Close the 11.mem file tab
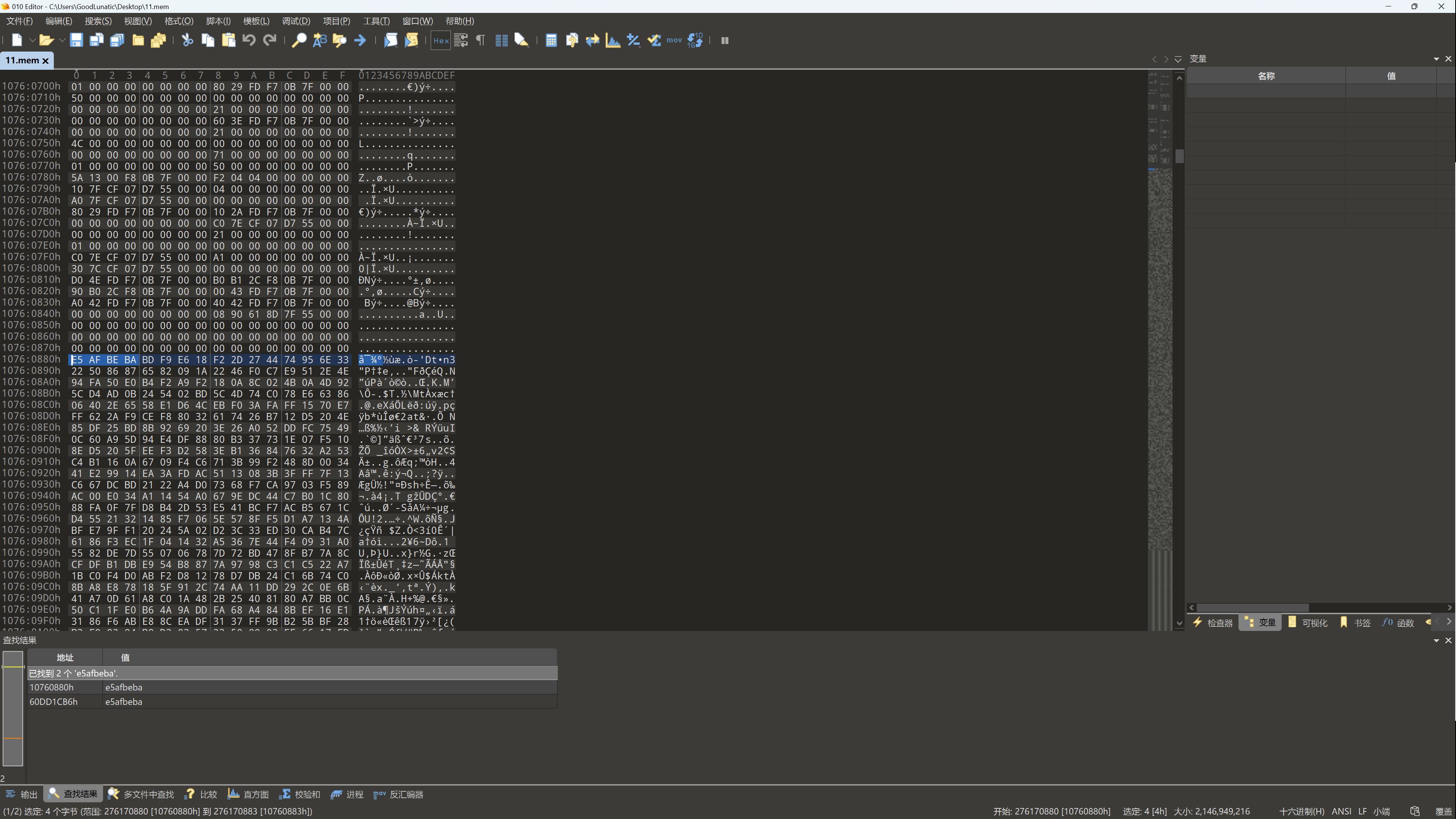This screenshot has width=1456, height=819. coord(46,61)
